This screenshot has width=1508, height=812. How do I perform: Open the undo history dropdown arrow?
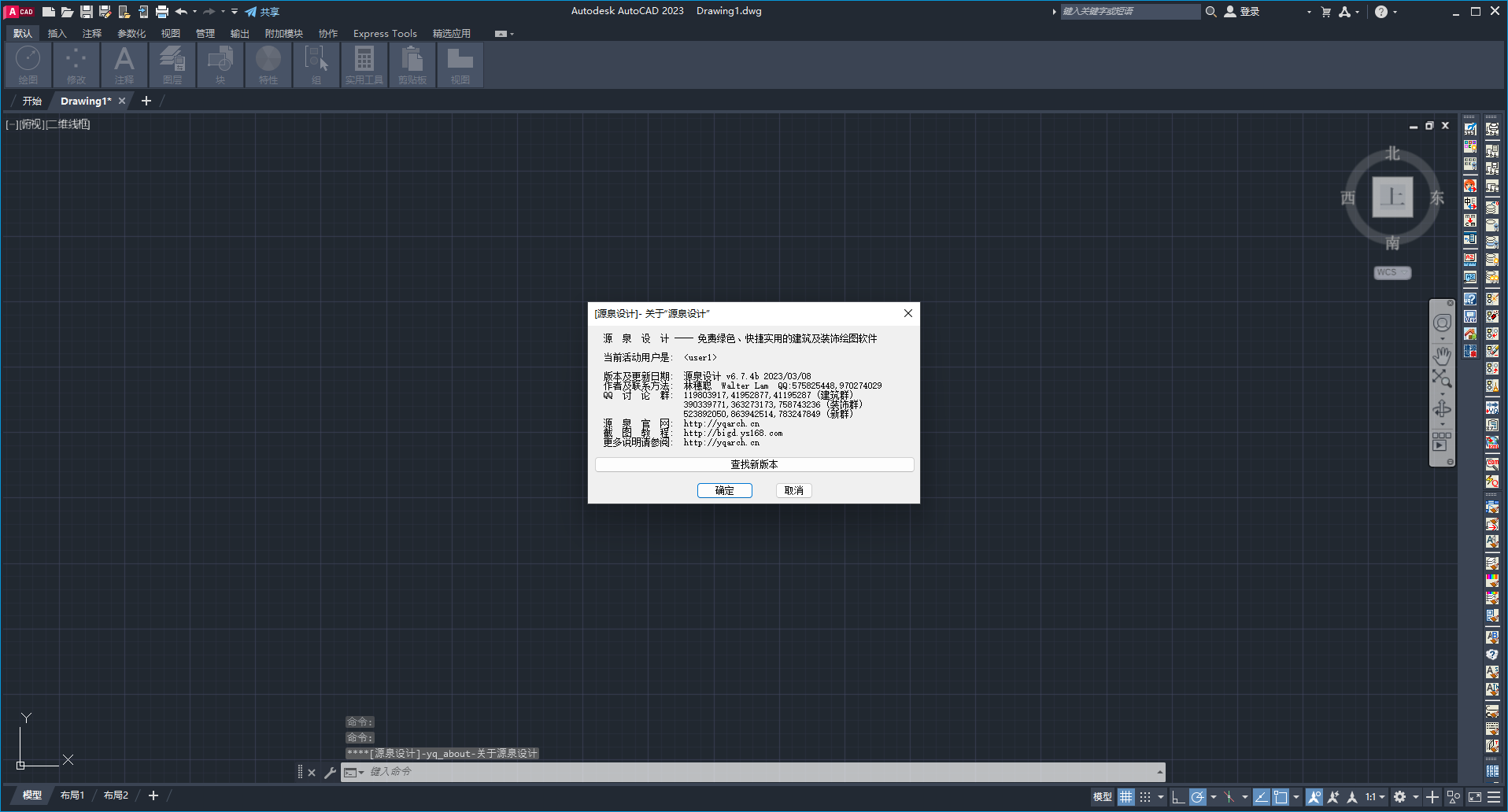(x=195, y=12)
